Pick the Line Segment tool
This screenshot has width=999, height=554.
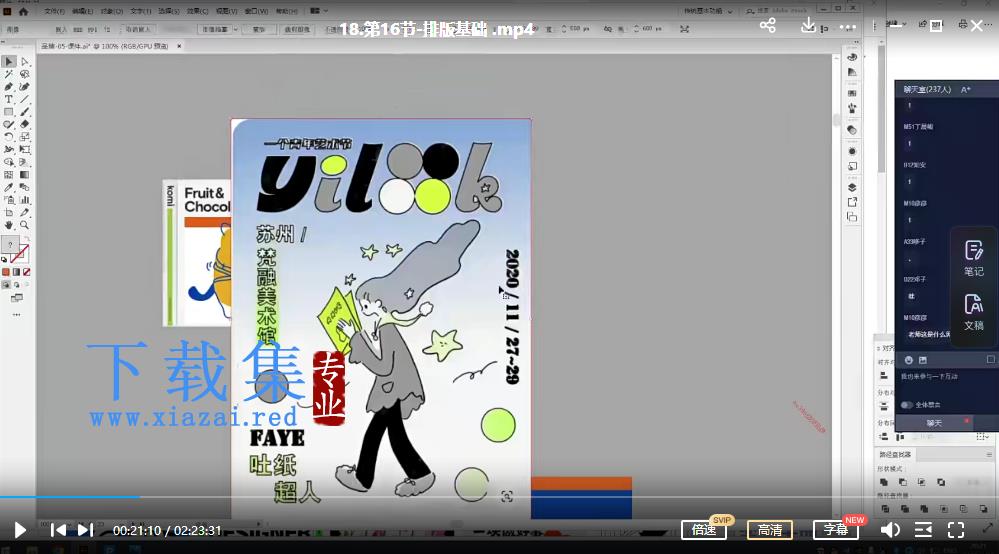(x=25, y=99)
